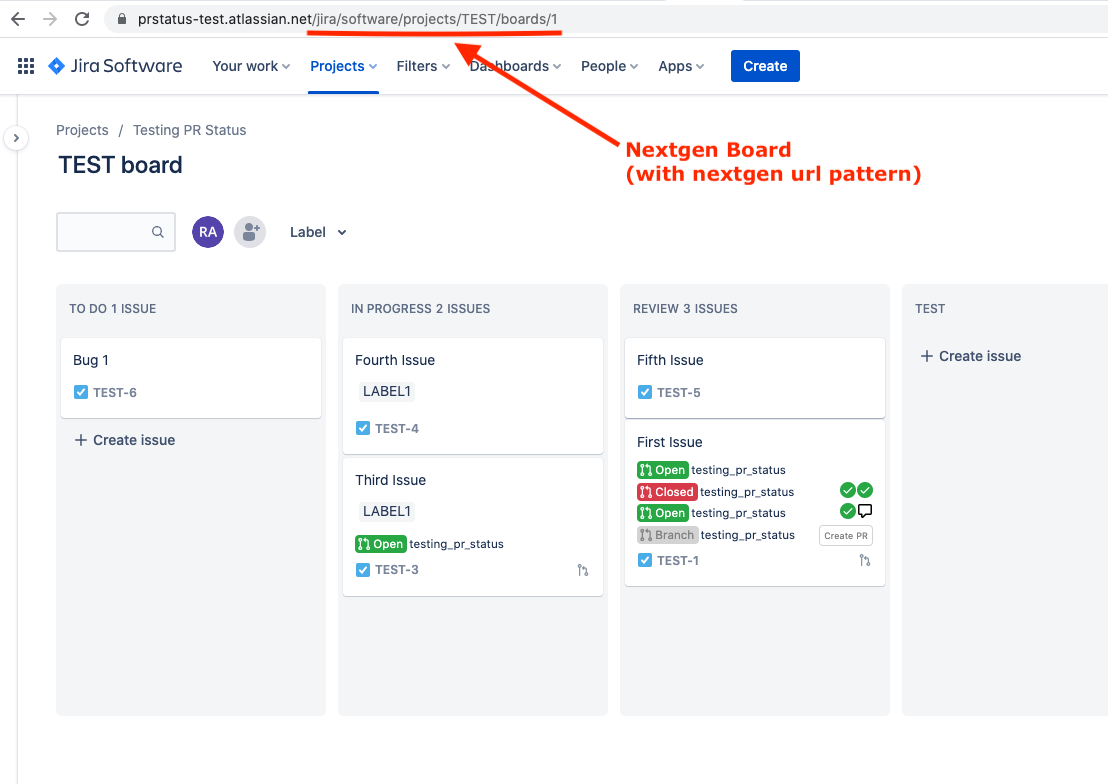
Task: Click the Branch badge in First Issue
Action: 667,535
